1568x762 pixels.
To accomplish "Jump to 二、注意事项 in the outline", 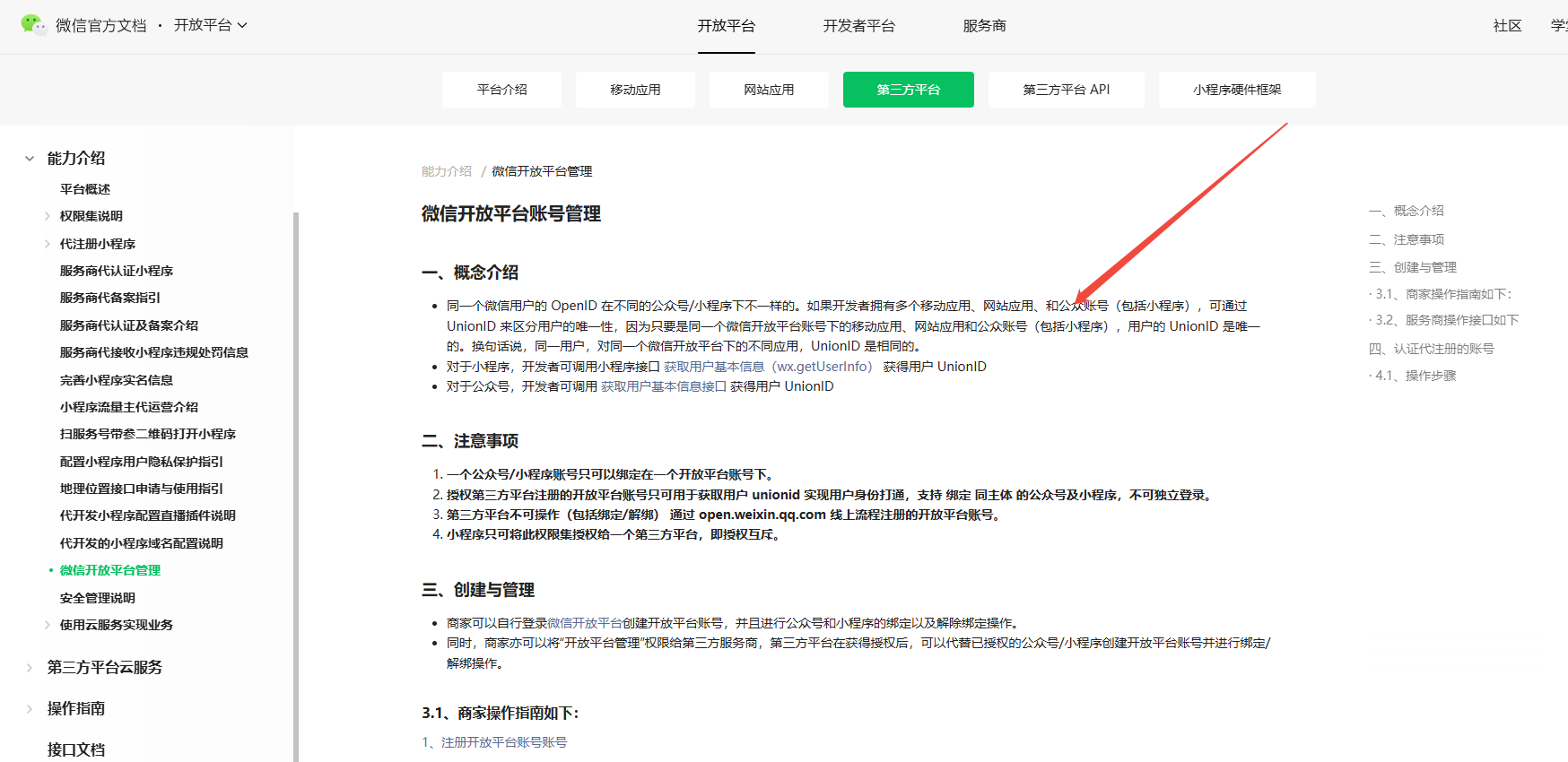I will coord(1407,239).
